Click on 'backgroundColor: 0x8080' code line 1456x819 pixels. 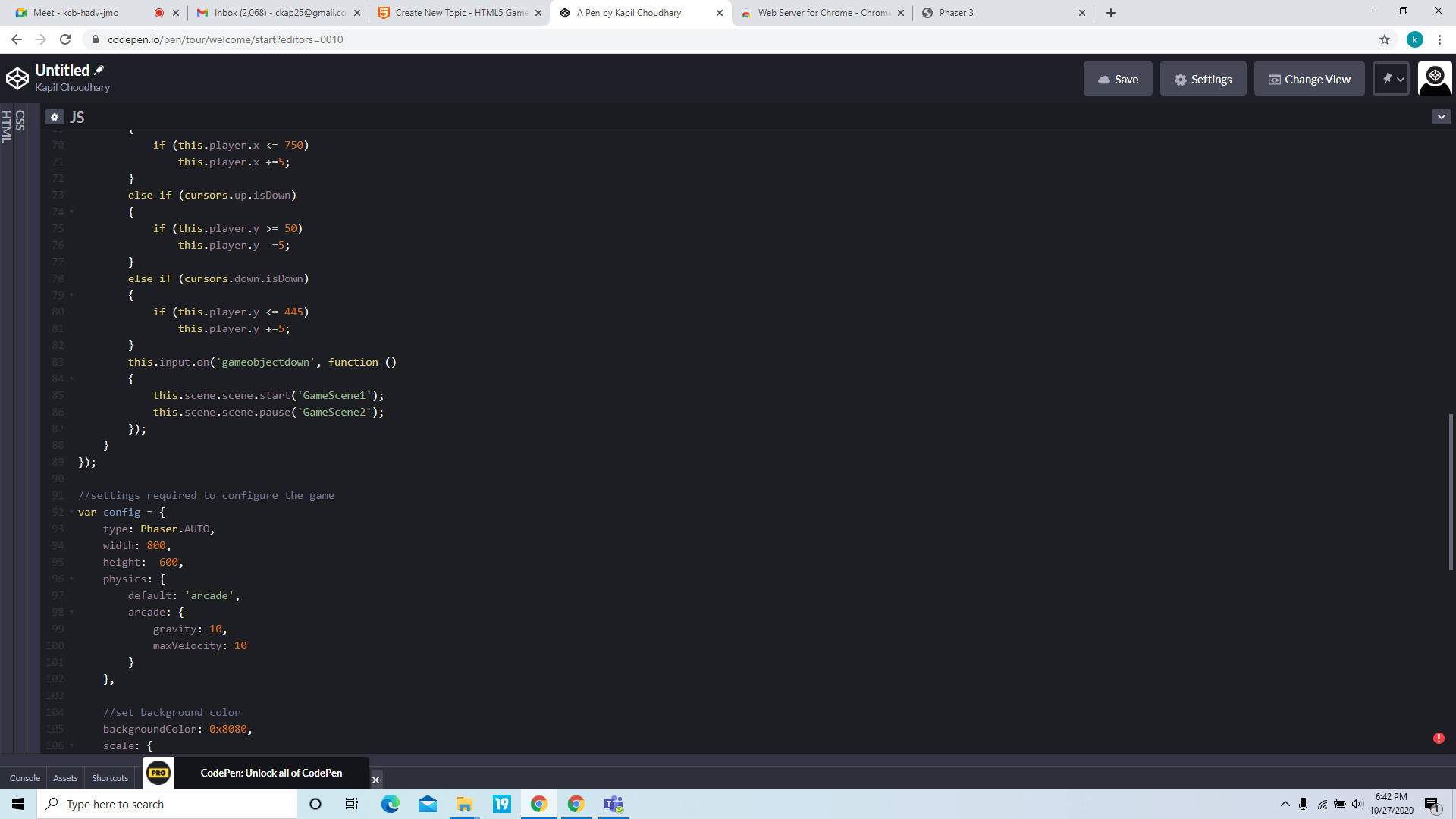(x=177, y=730)
